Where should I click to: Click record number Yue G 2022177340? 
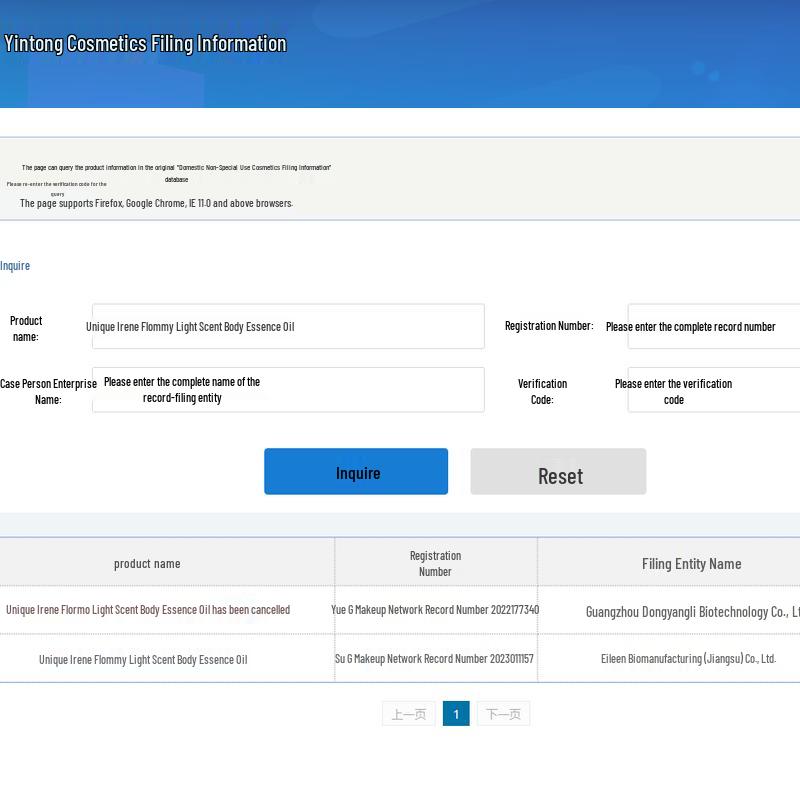(x=435, y=610)
